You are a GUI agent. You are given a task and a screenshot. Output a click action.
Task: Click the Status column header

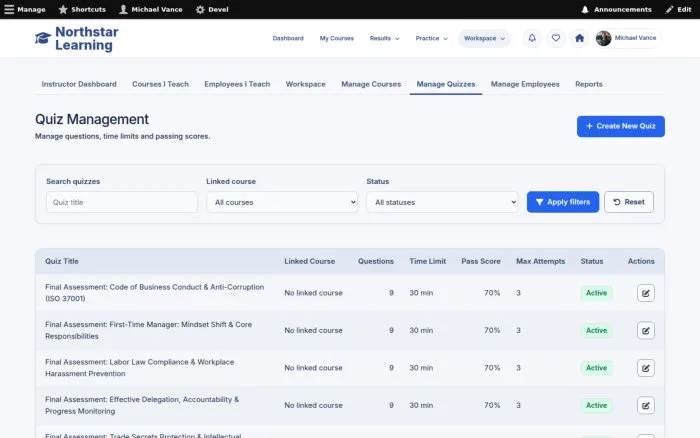[592, 261]
